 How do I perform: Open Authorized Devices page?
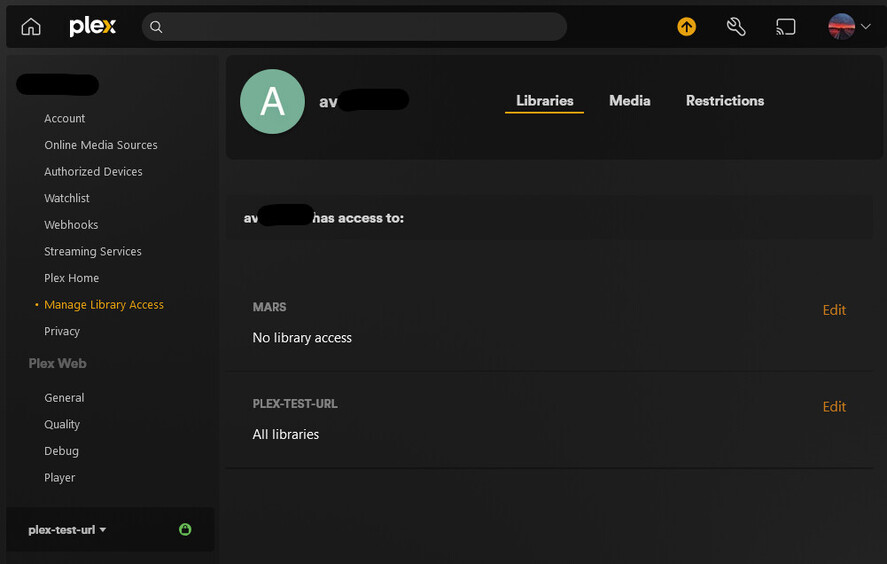[93, 171]
